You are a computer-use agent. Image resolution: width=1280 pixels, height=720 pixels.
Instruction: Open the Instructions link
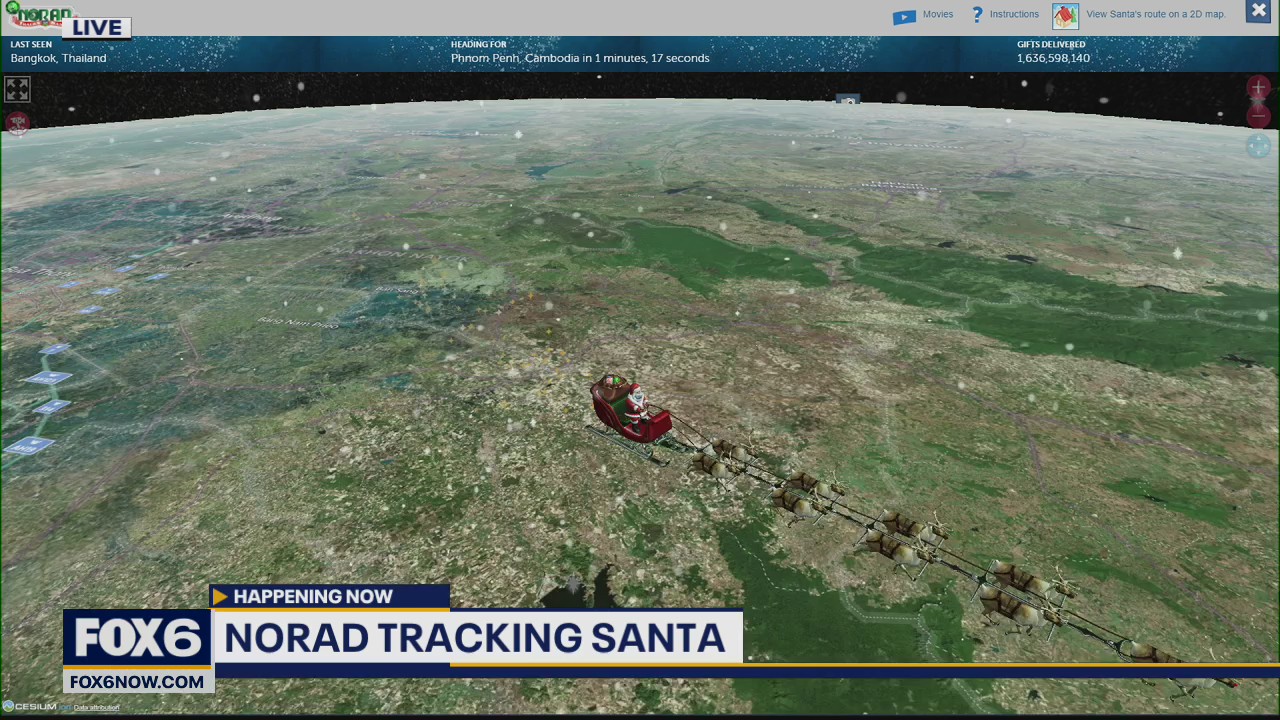point(1014,15)
